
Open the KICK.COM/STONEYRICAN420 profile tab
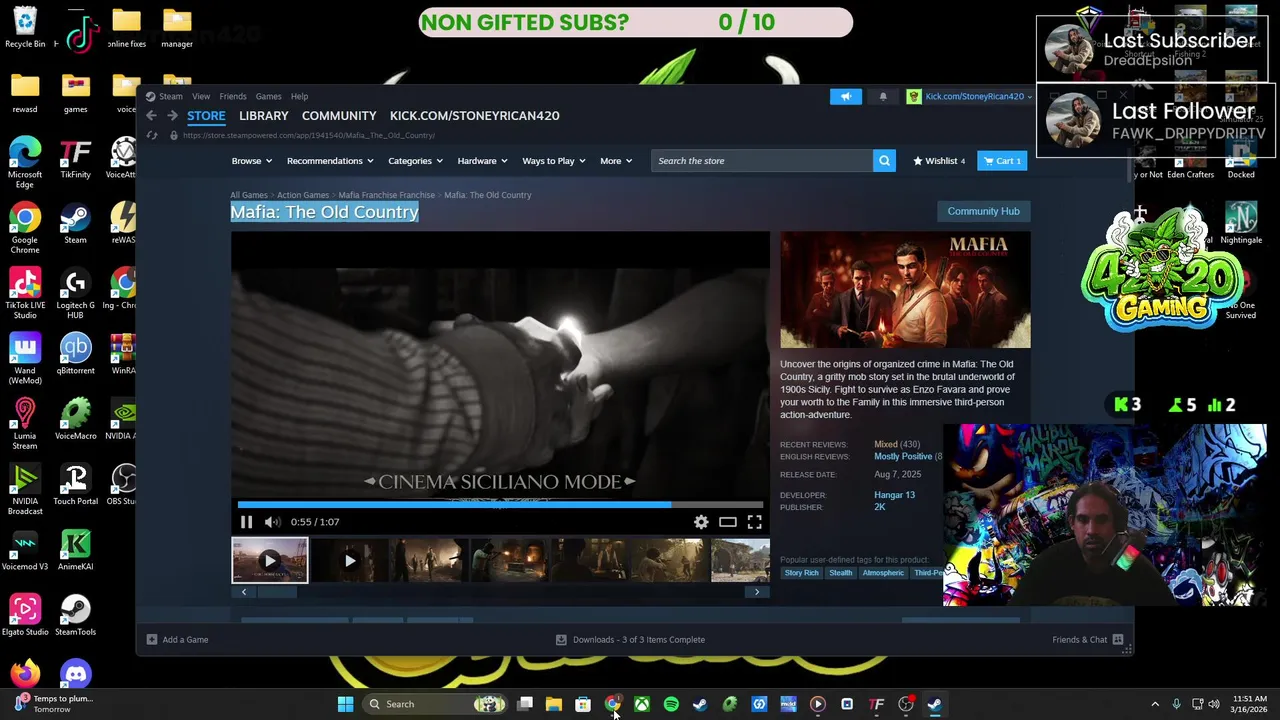(474, 116)
